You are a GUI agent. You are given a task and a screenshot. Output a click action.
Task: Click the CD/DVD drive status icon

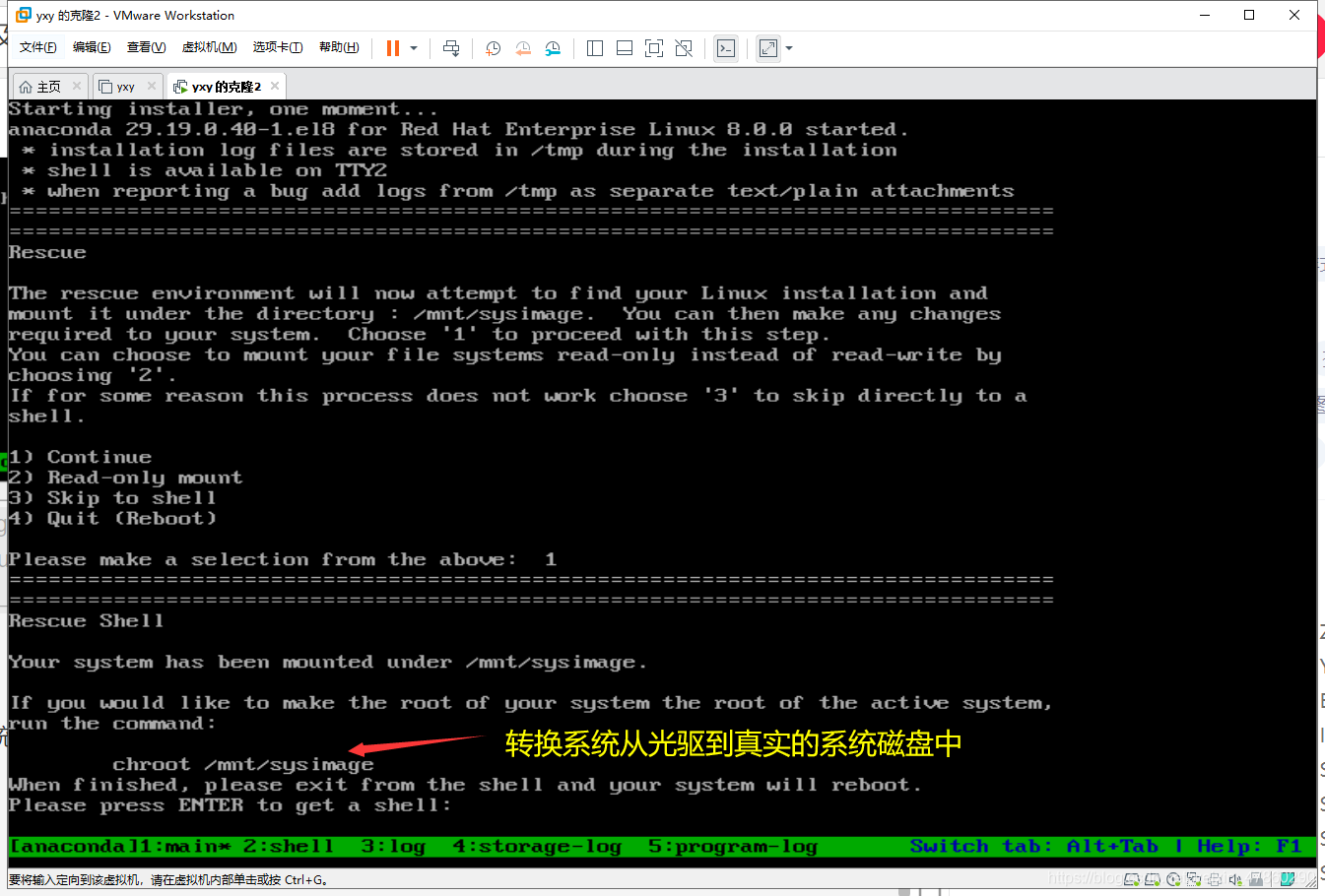(1173, 878)
